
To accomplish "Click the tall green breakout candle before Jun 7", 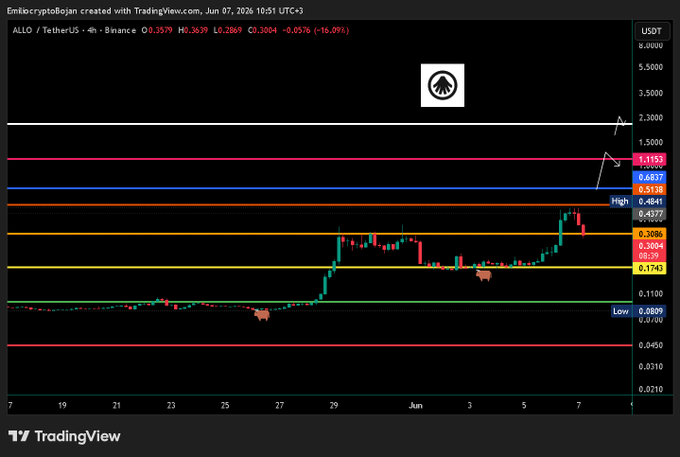I will [x=561, y=231].
